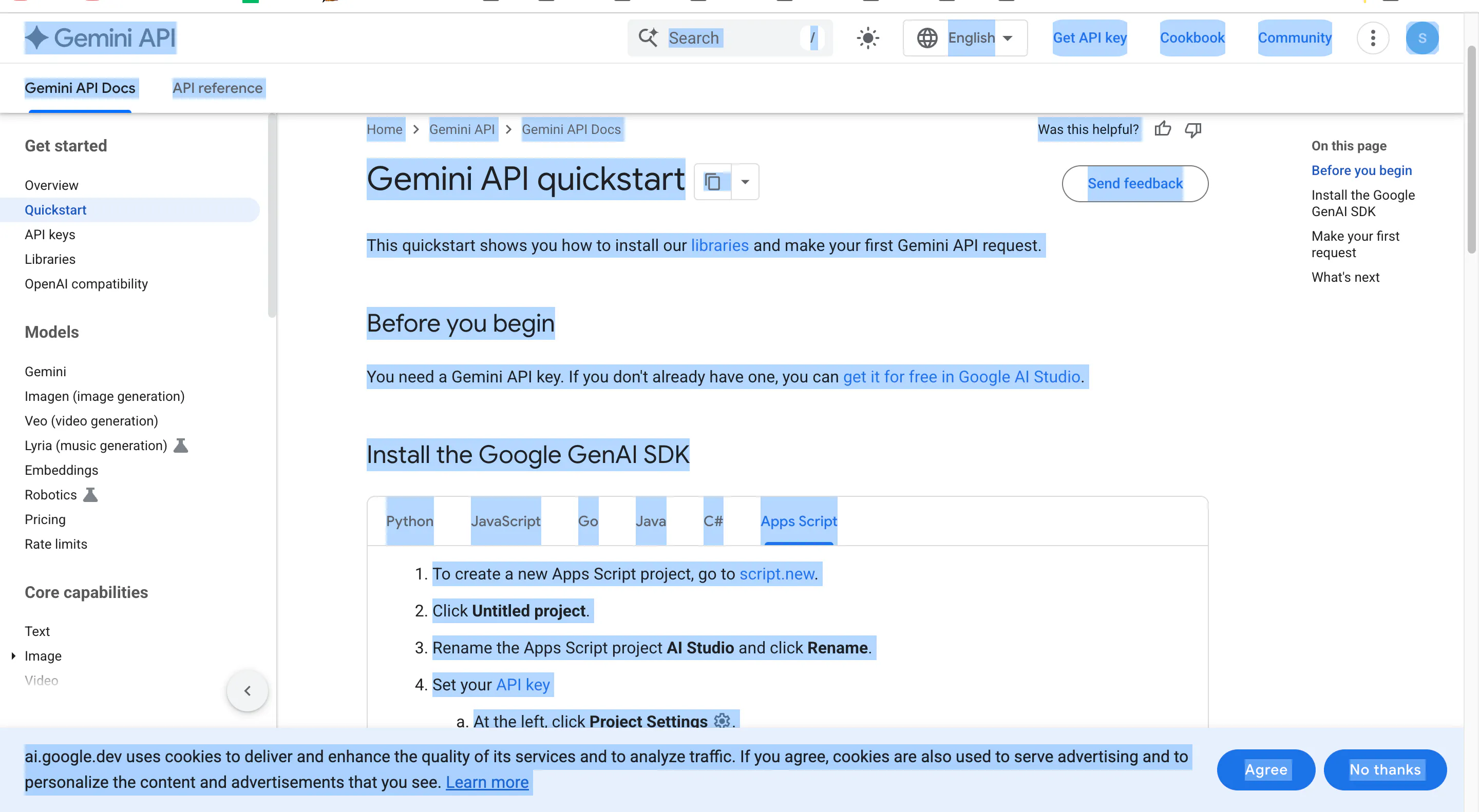Open the script.new link
Image resolution: width=1479 pixels, height=812 pixels.
[x=776, y=574]
